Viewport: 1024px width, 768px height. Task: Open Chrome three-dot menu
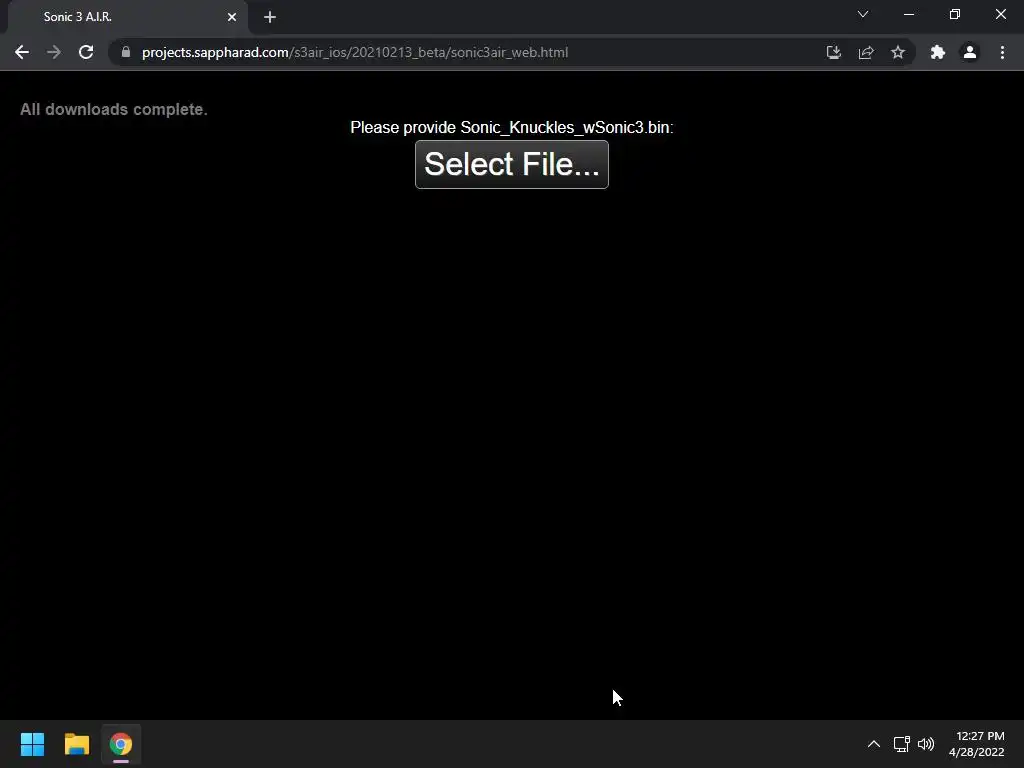click(1002, 52)
